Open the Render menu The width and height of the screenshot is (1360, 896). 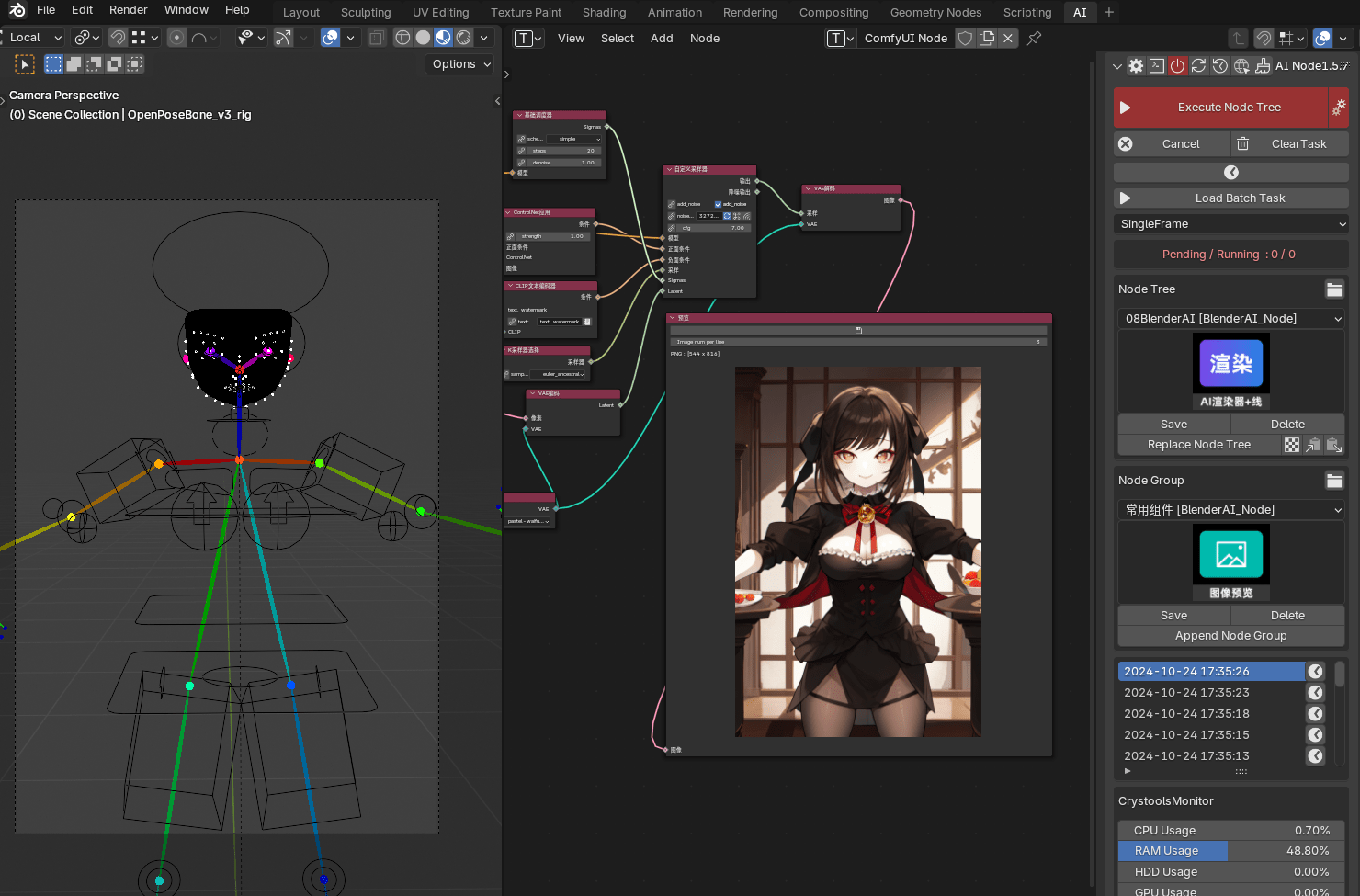[x=128, y=10]
